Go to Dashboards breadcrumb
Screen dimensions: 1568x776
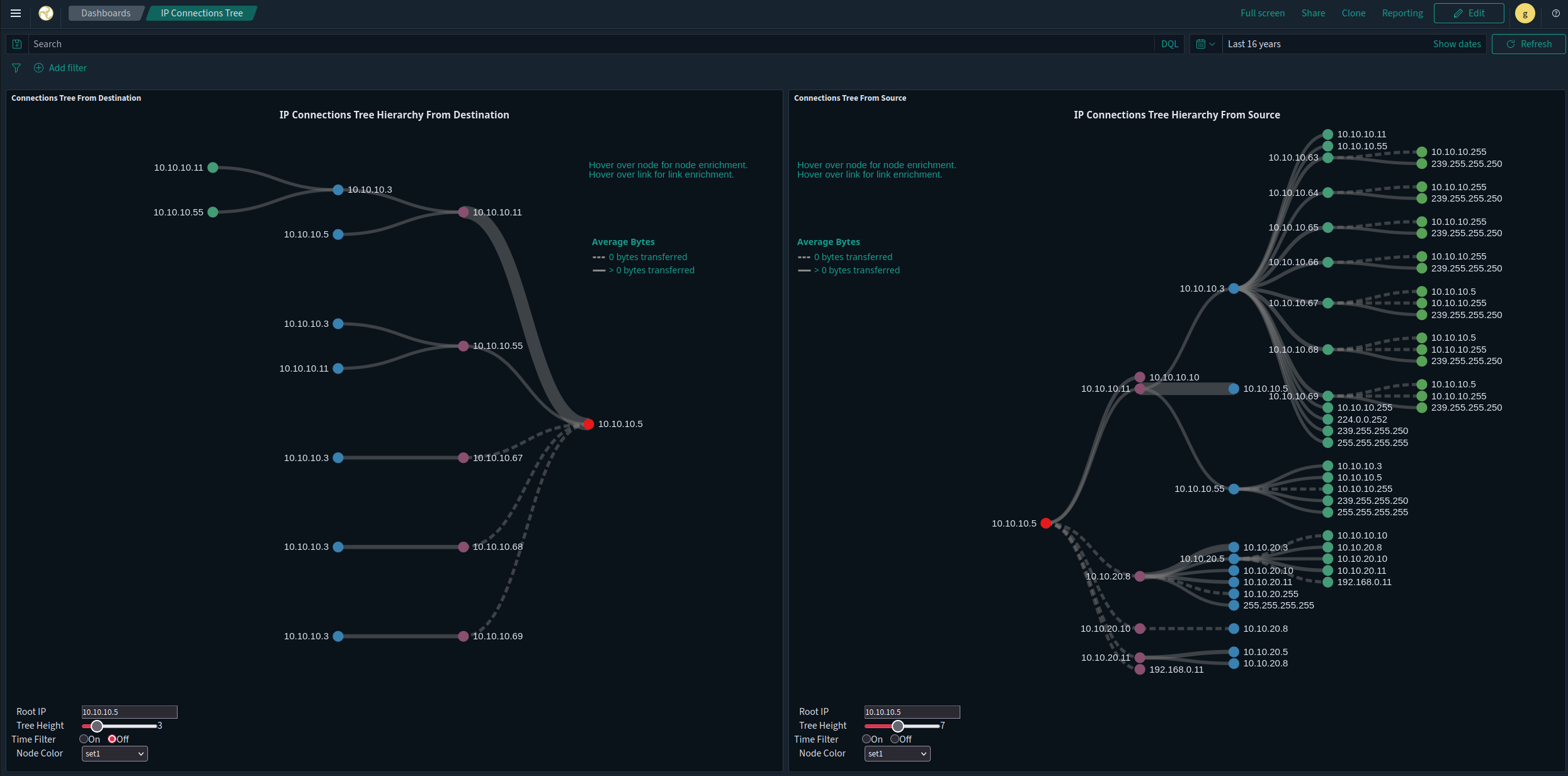[106, 13]
